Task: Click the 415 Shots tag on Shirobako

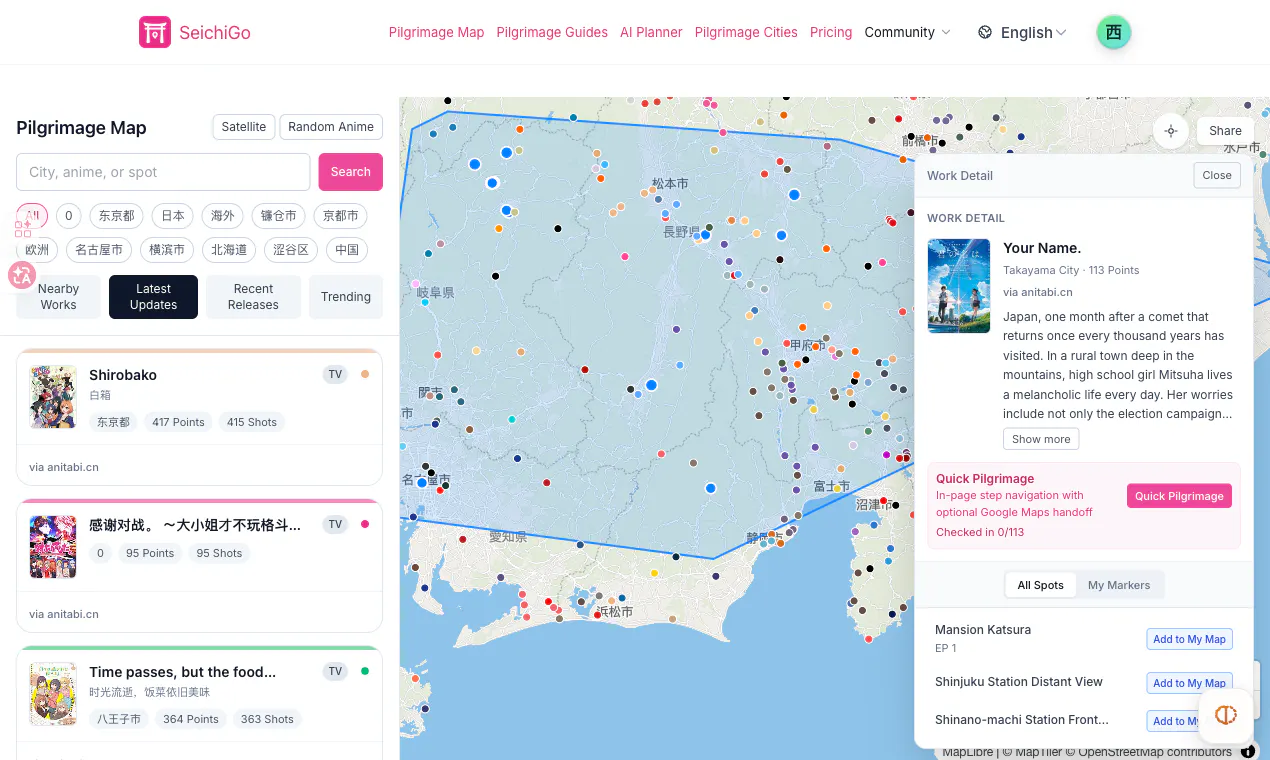Action: click(252, 422)
